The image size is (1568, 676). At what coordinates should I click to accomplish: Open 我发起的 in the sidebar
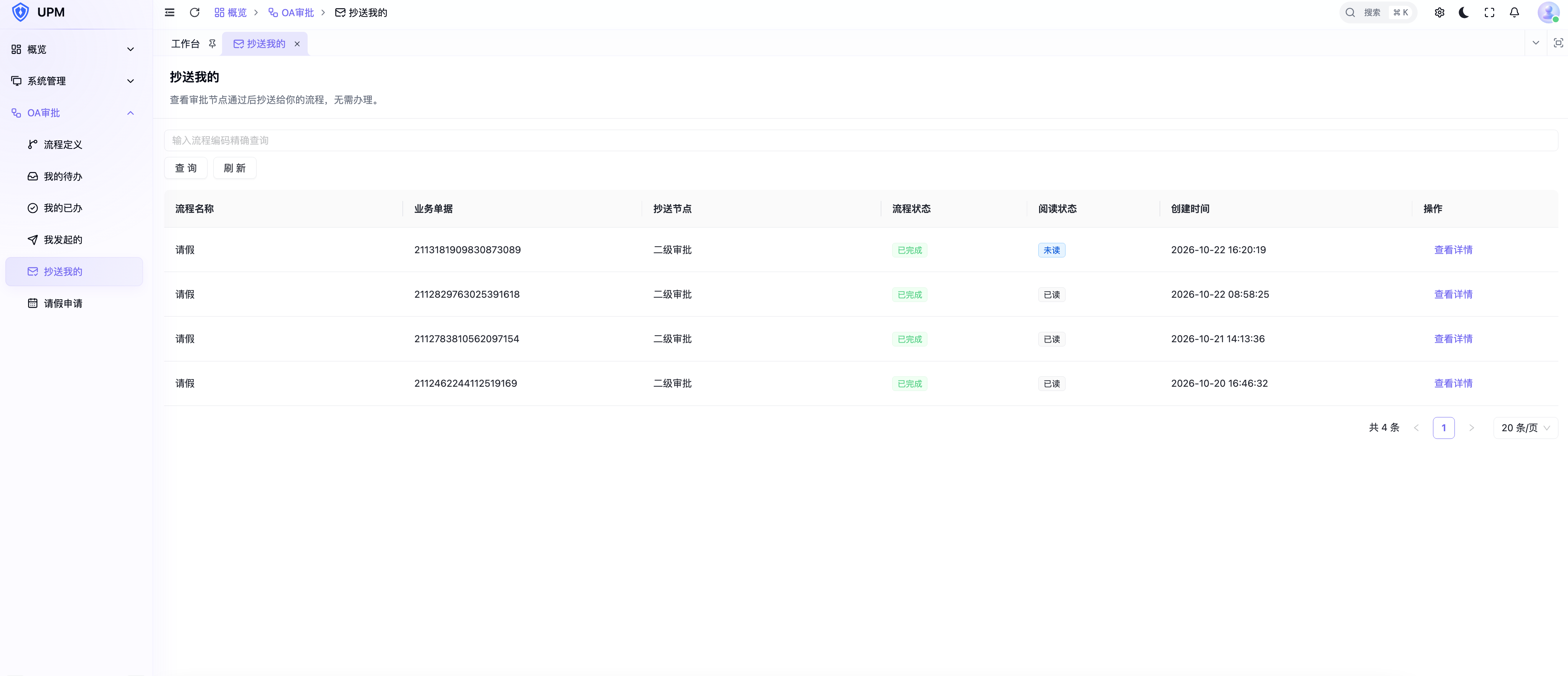[74, 240]
